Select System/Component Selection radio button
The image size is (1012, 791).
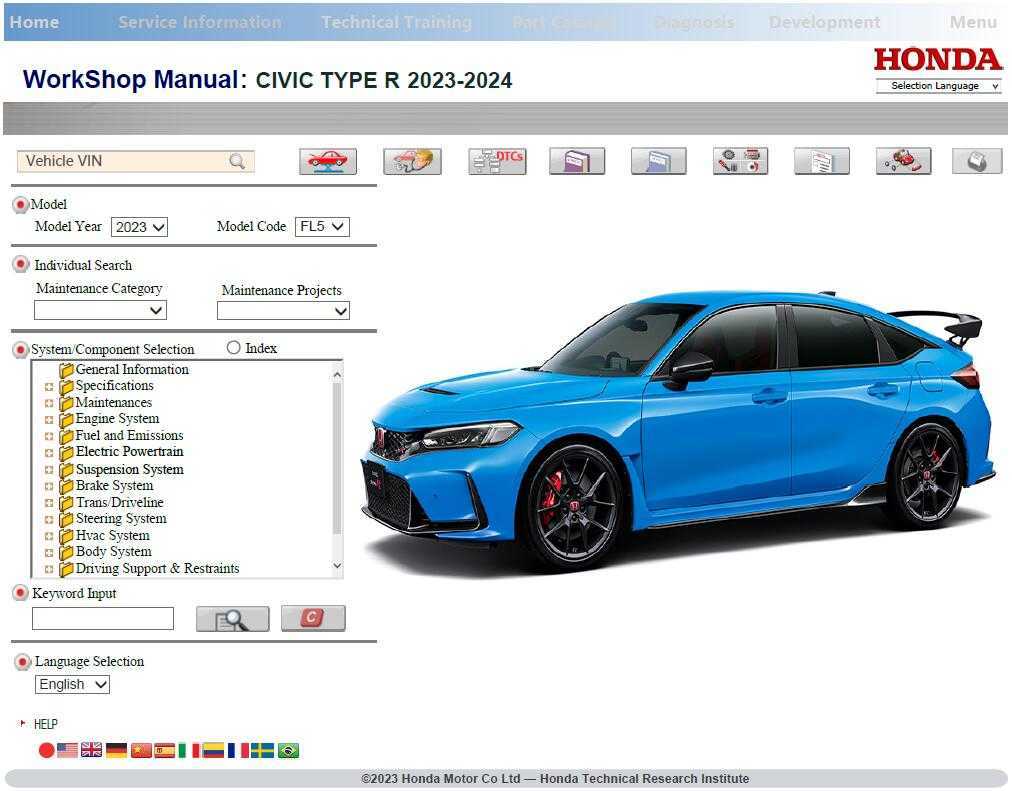pyautogui.click(x=21, y=350)
